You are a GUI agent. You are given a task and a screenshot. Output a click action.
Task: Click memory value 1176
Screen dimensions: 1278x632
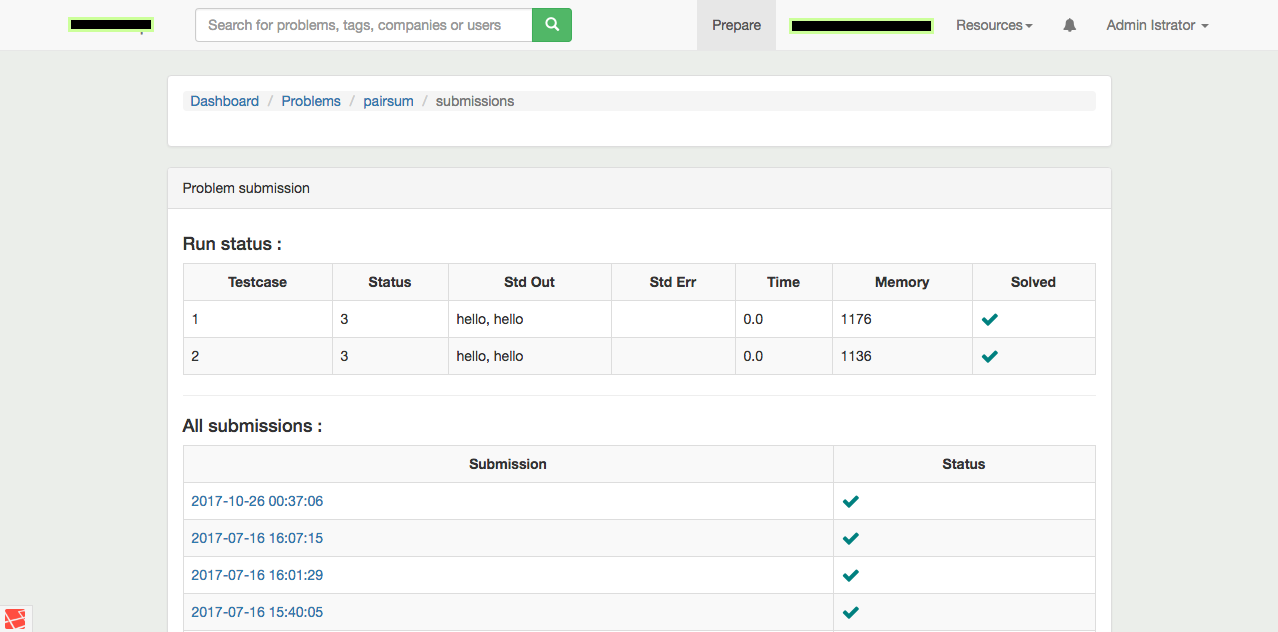(x=856, y=319)
